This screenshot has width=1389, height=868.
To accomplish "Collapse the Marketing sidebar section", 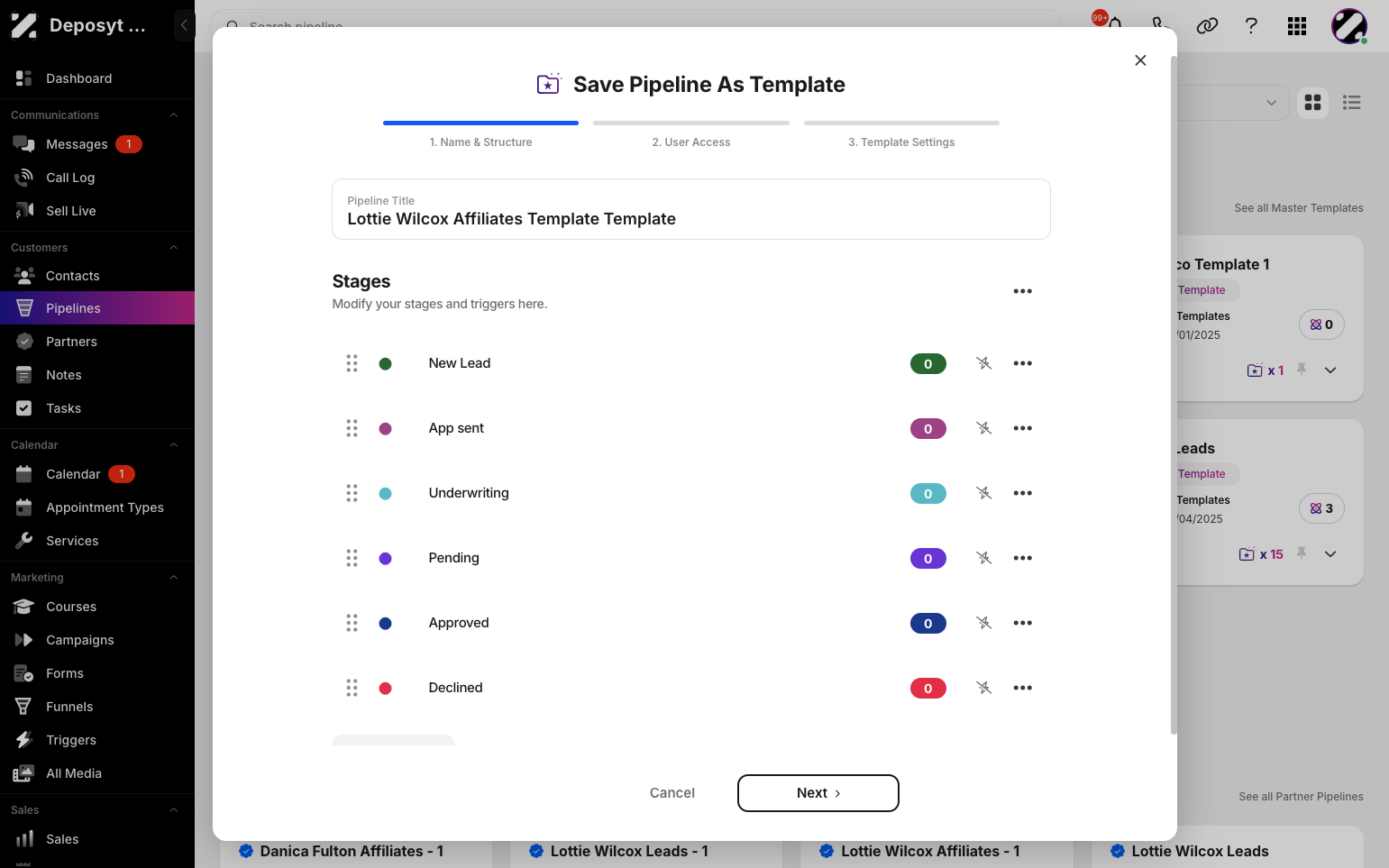I will point(174,578).
